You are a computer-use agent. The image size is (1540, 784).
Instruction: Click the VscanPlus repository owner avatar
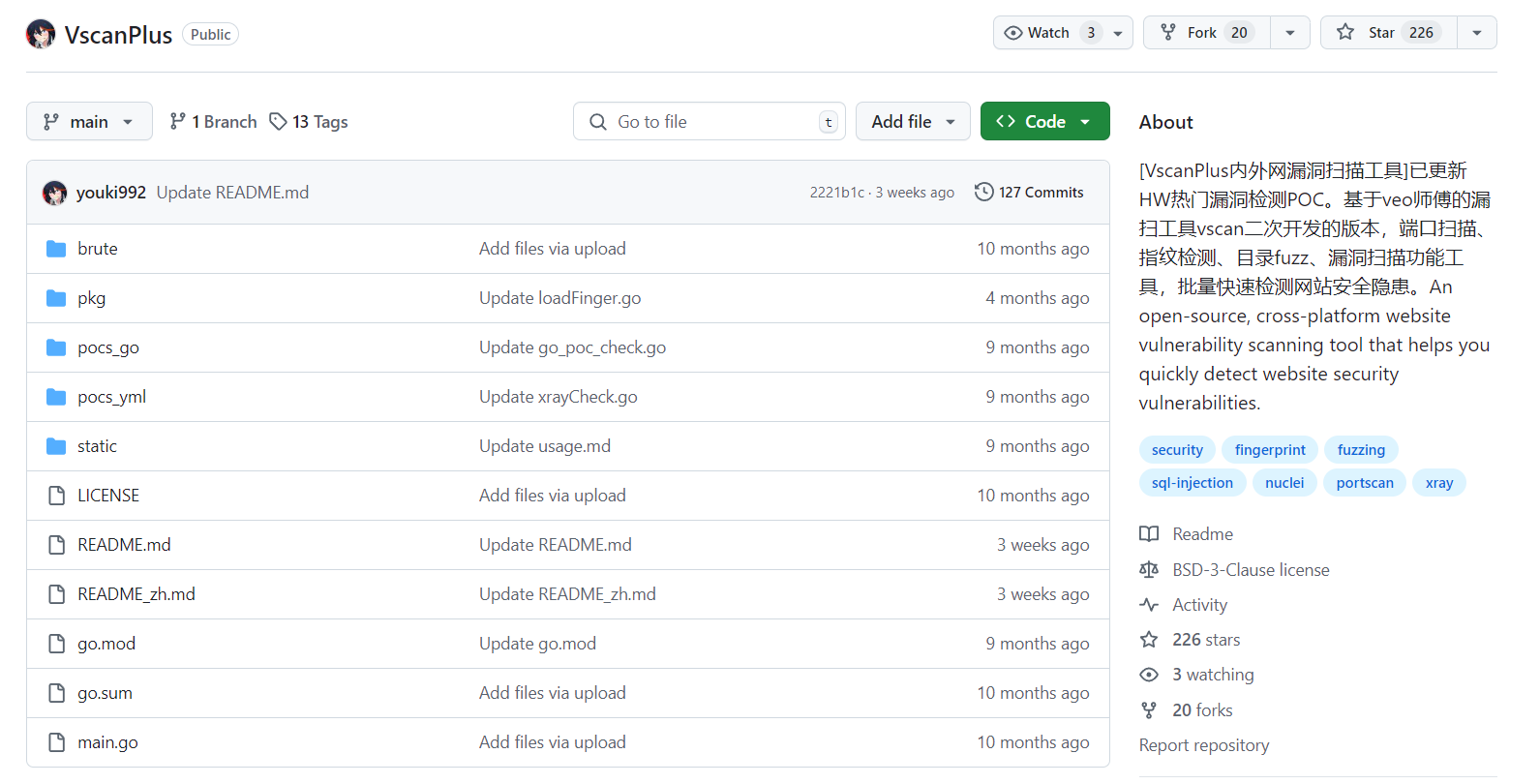(41, 34)
